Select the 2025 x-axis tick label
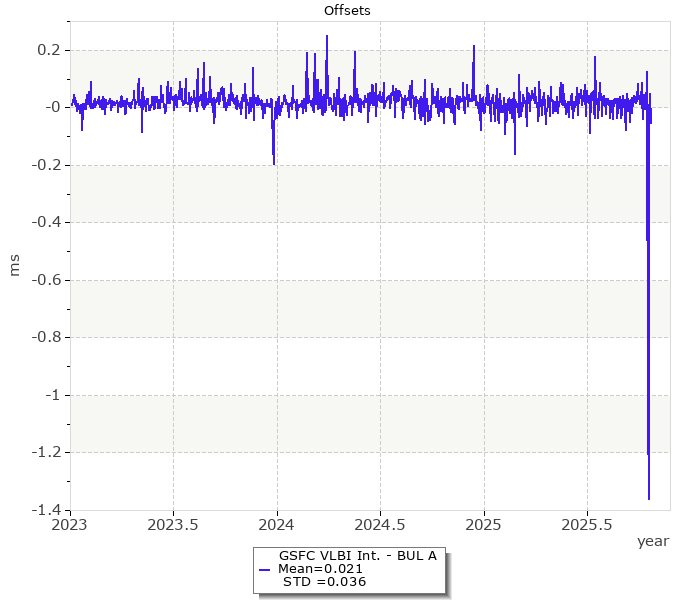This screenshot has width=700, height=600. pyautogui.click(x=484, y=524)
